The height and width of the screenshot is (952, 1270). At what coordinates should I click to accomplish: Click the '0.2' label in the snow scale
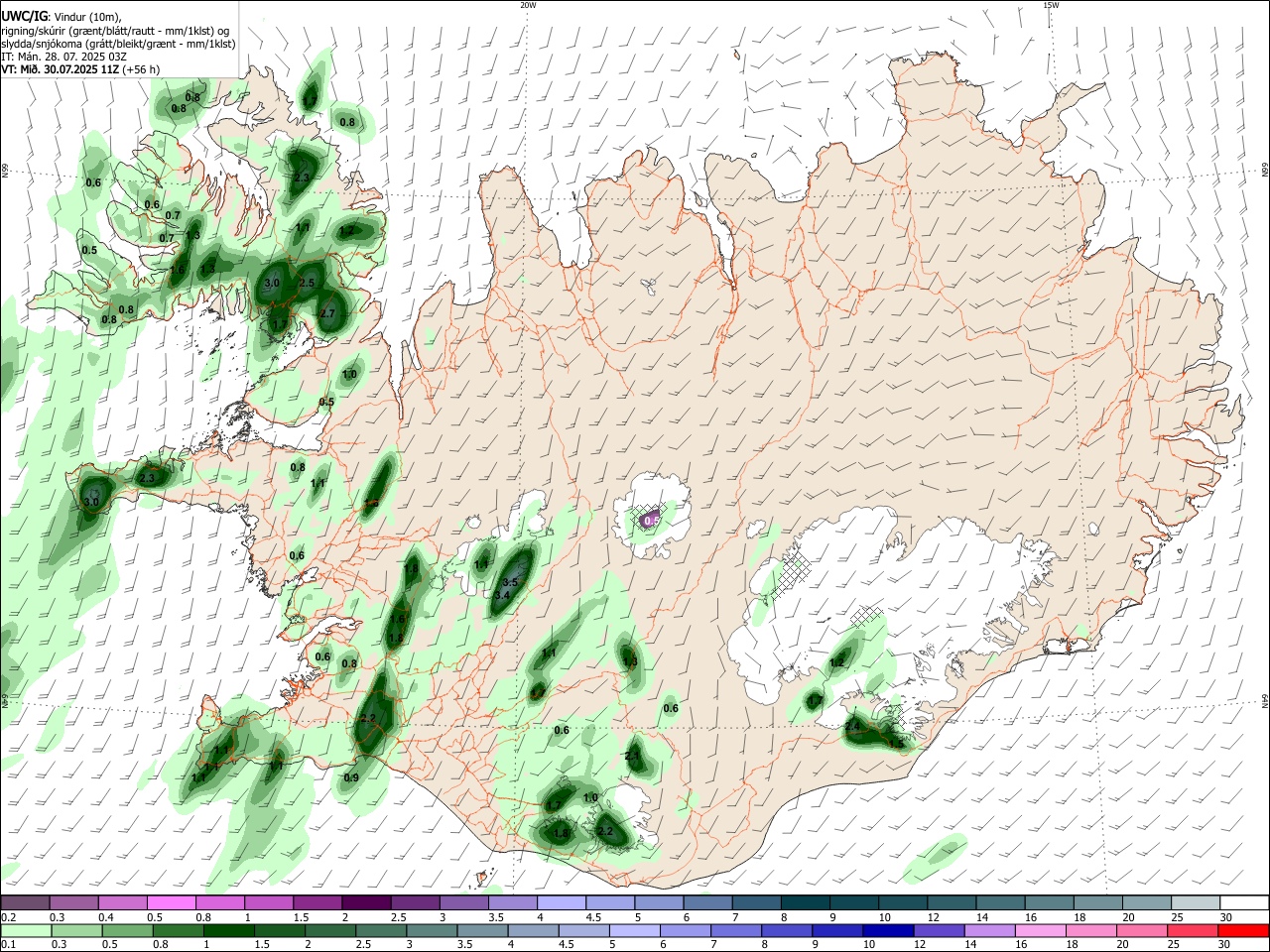coord(9,917)
